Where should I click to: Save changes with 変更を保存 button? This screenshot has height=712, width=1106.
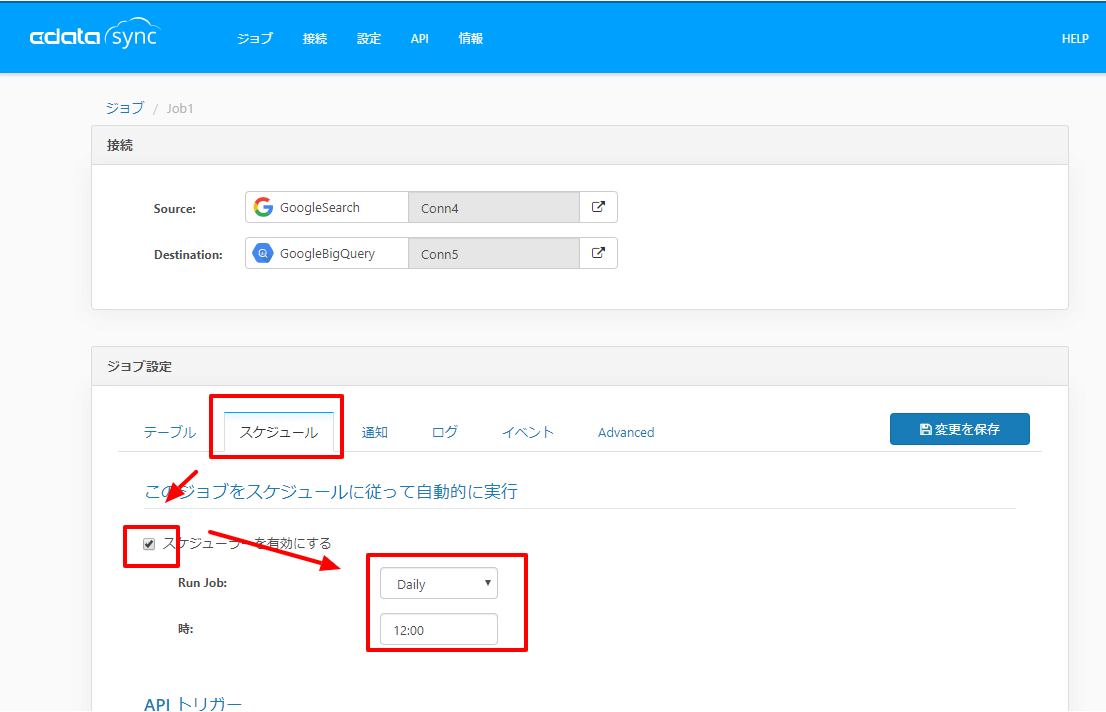pyautogui.click(x=960, y=429)
